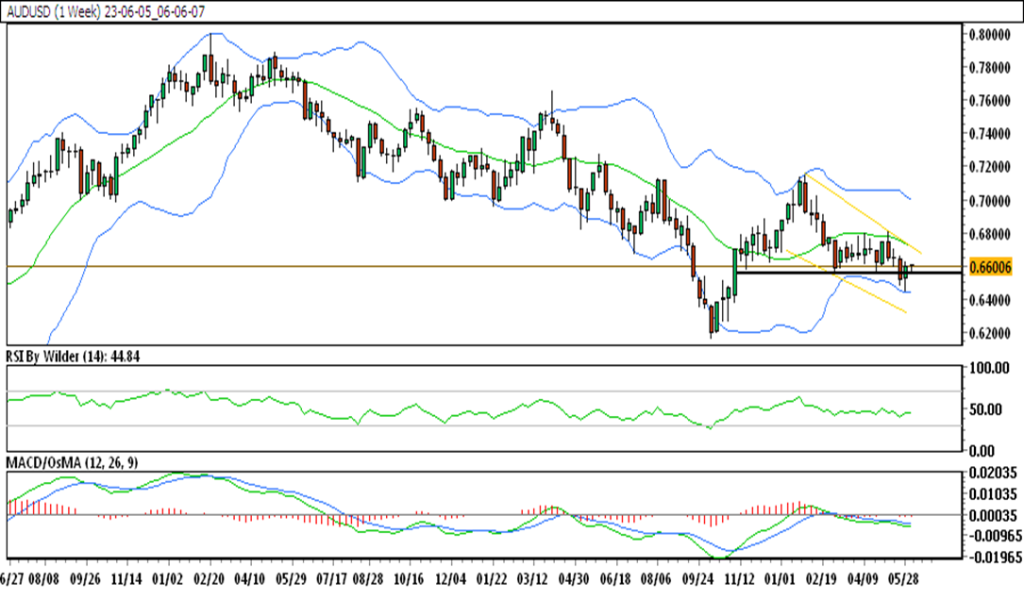Click the 01/01 date axis label
Image resolution: width=1024 pixels, height=616 pixels.
coord(780,580)
